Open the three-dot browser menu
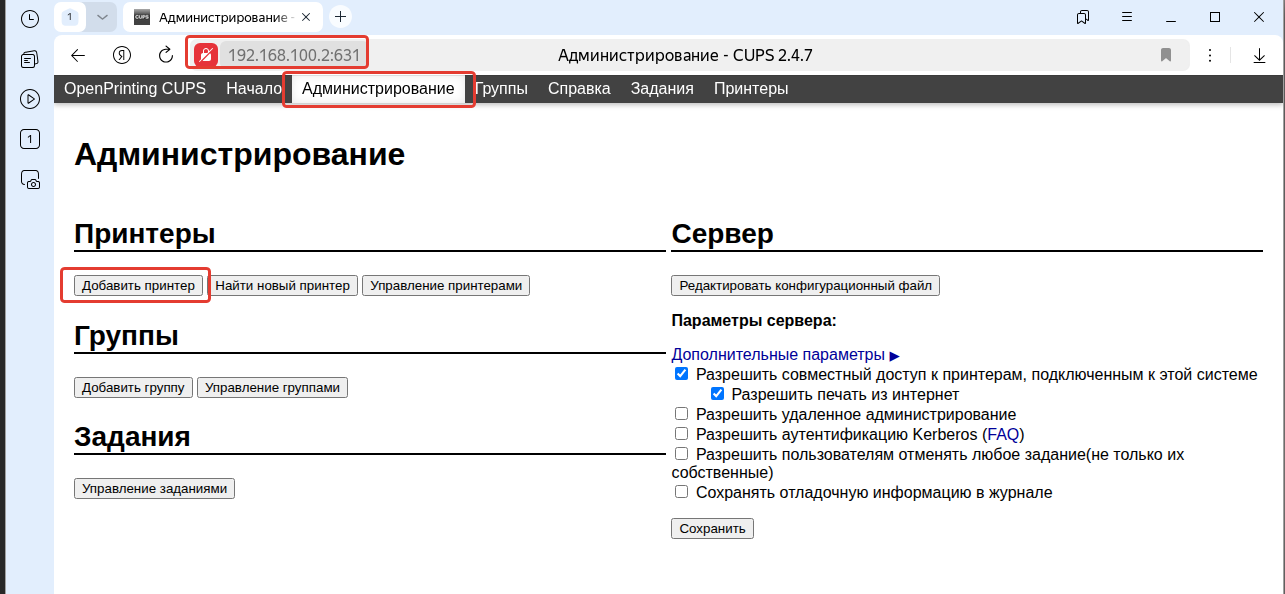The image size is (1285, 594). pos(1210,55)
